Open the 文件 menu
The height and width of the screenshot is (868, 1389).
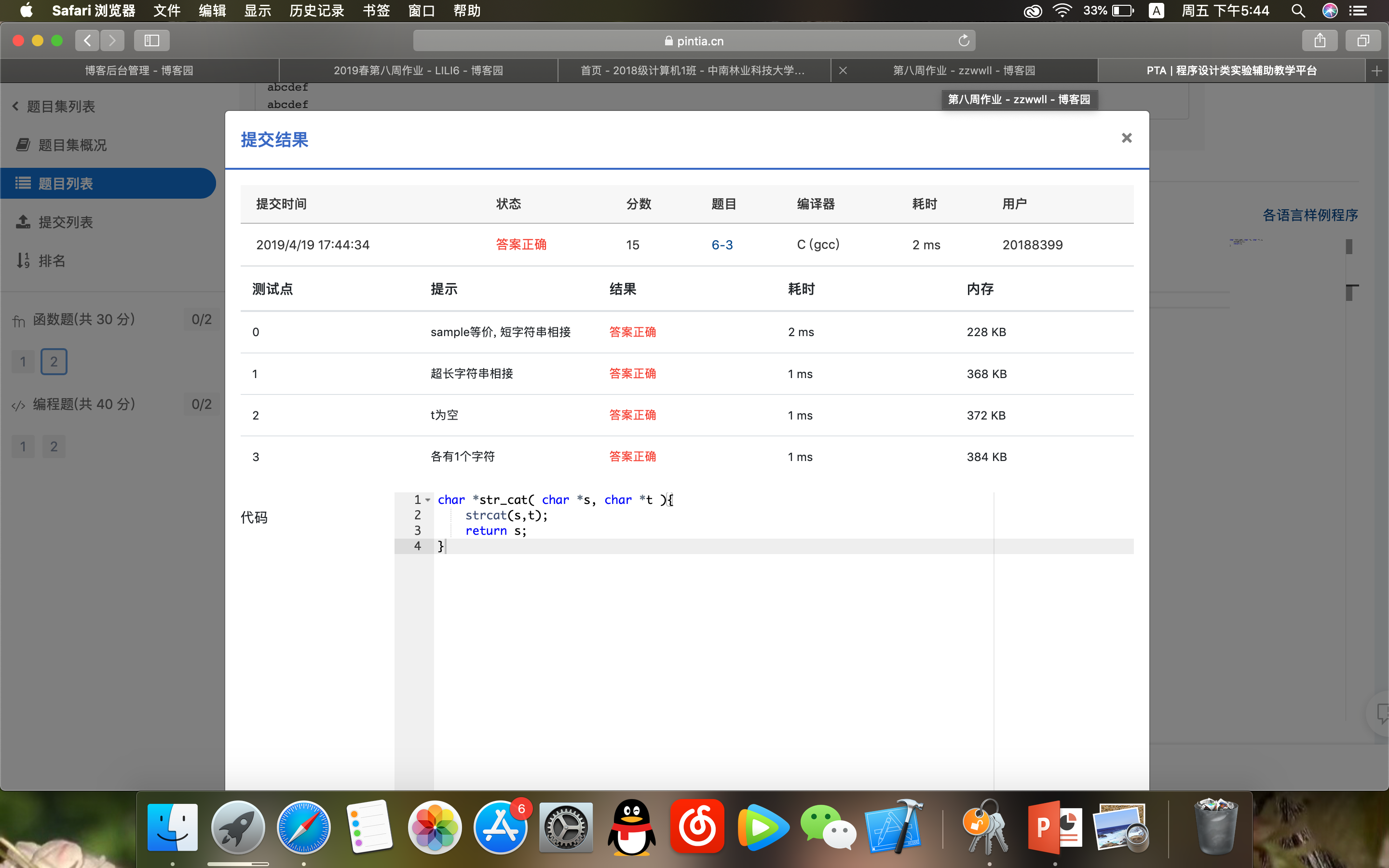click(167, 10)
